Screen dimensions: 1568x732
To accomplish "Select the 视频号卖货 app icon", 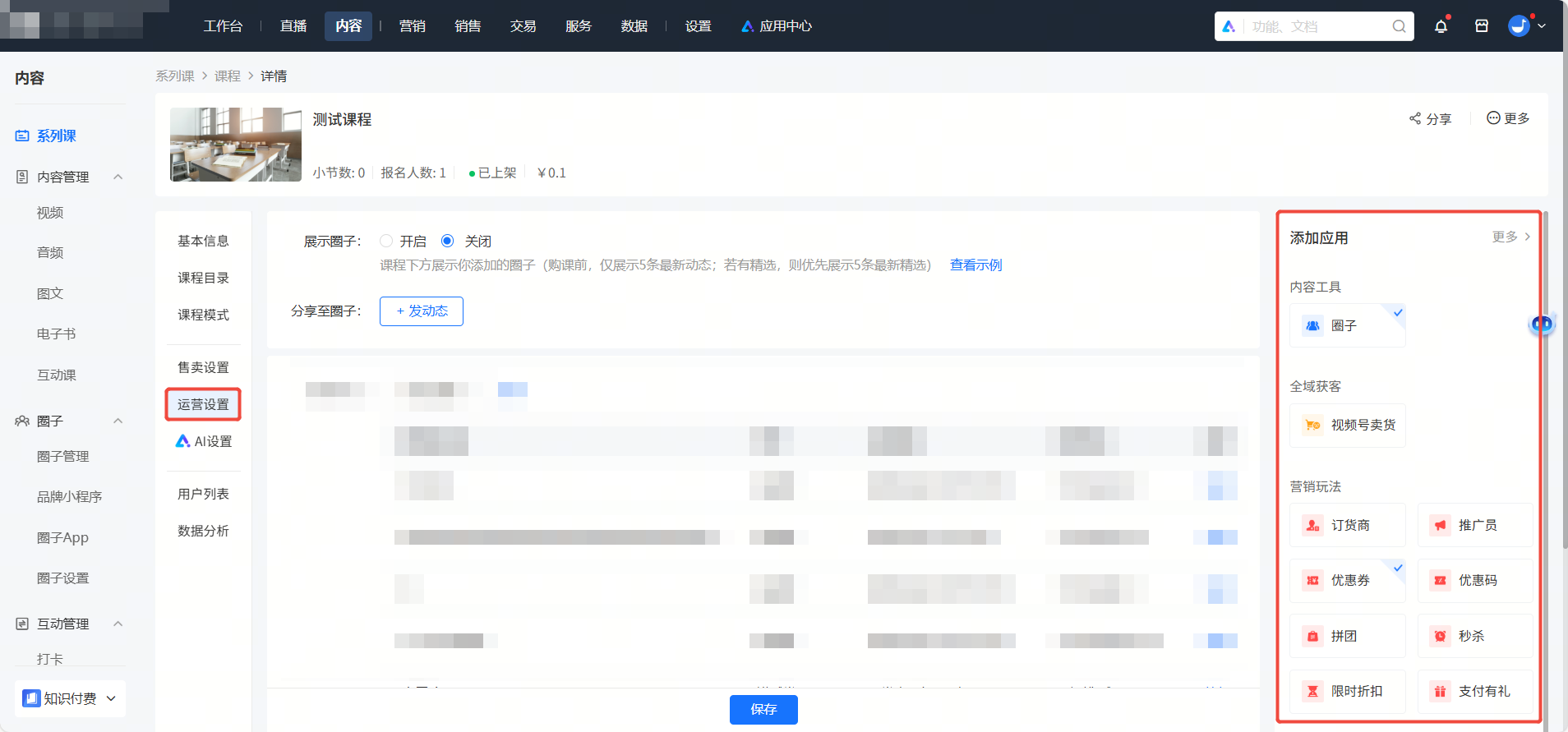I will pos(1313,425).
